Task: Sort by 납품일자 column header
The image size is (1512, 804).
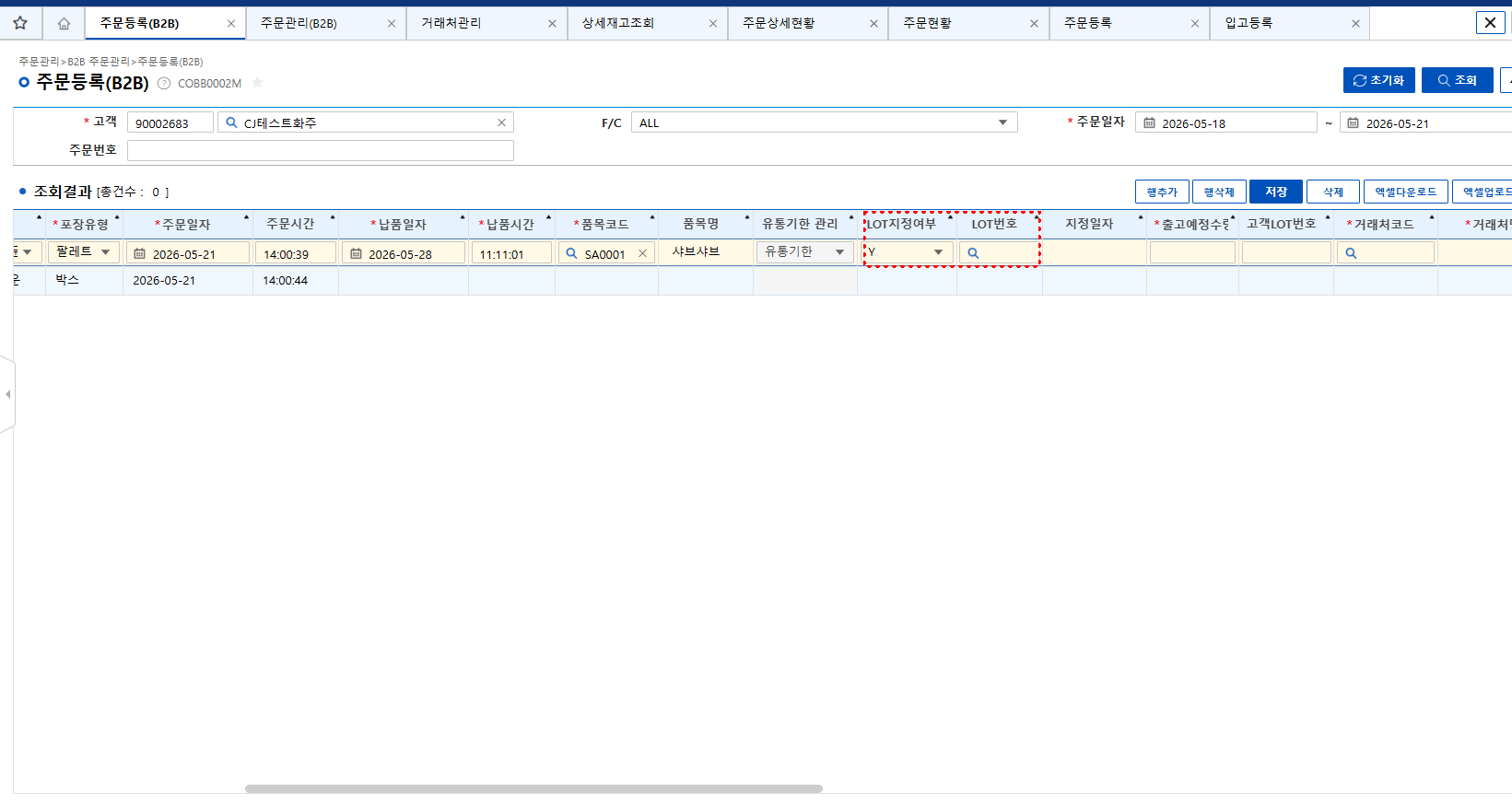Action: pyautogui.click(x=403, y=224)
